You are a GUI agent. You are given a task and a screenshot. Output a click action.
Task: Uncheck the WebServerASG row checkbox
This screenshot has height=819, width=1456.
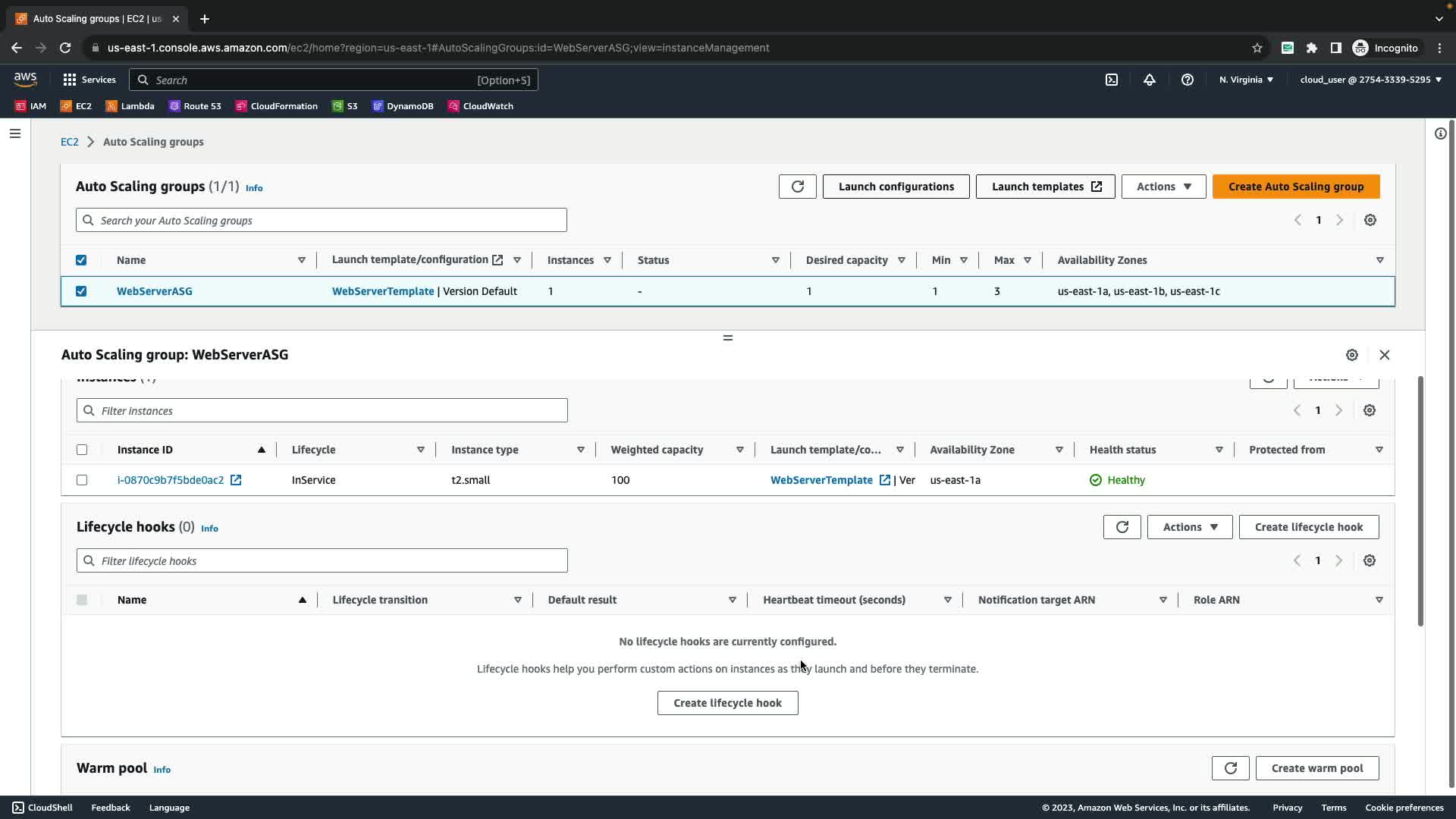tap(81, 291)
